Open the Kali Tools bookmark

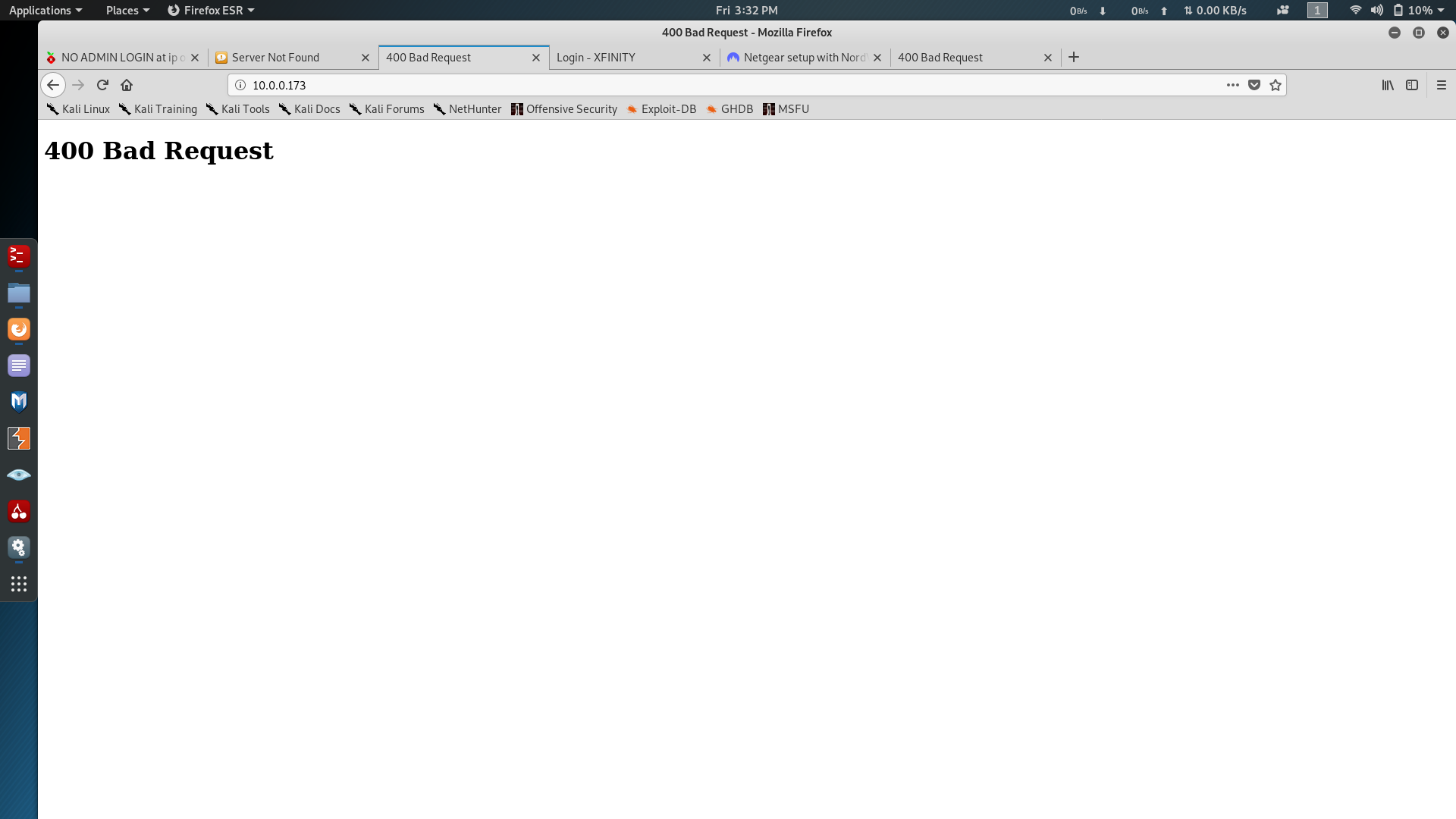[238, 109]
